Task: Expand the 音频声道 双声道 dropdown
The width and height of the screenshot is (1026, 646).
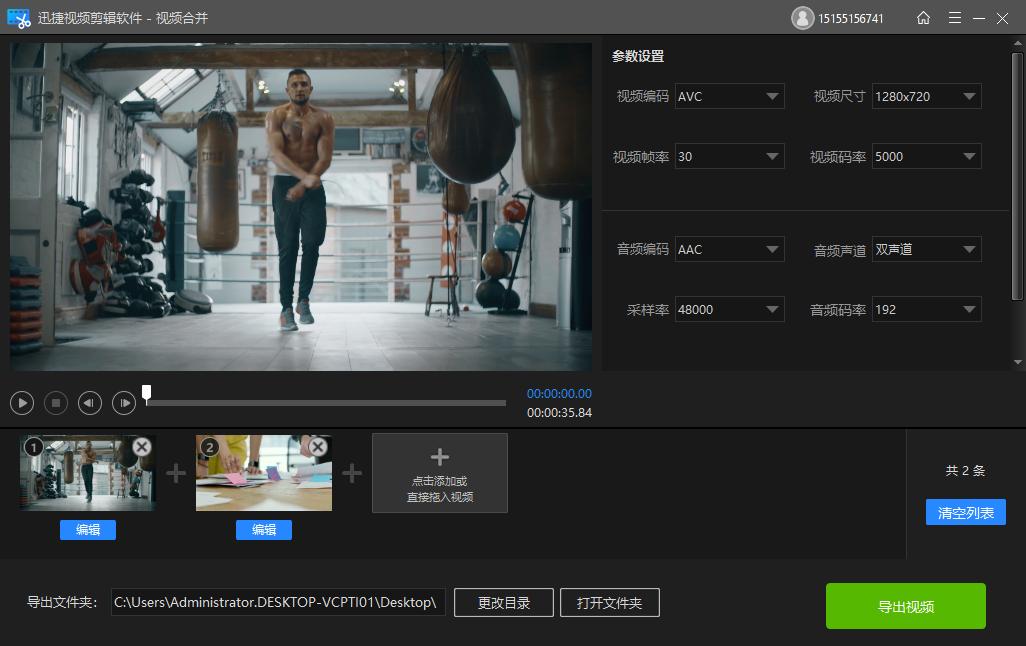Action: 926,249
